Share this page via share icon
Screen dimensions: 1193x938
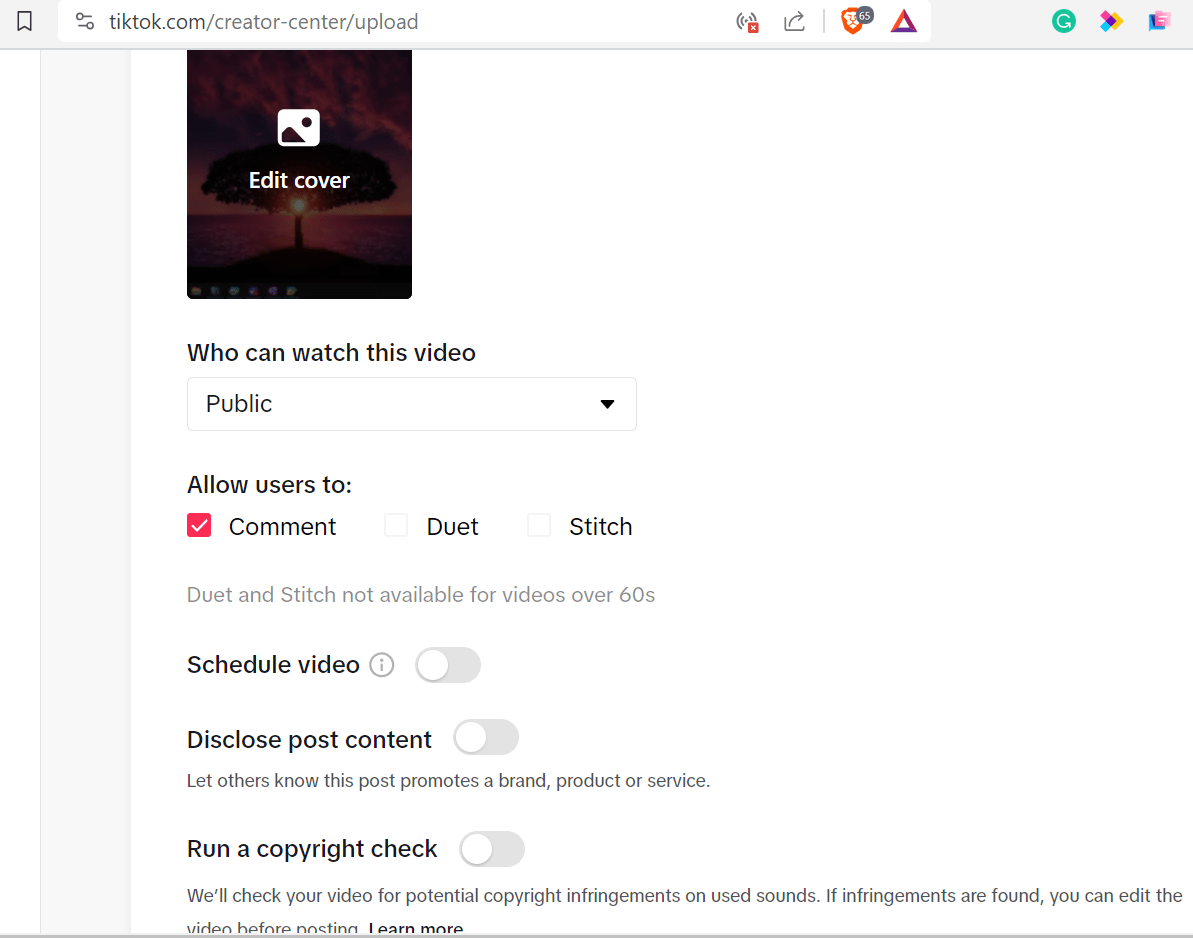point(794,21)
